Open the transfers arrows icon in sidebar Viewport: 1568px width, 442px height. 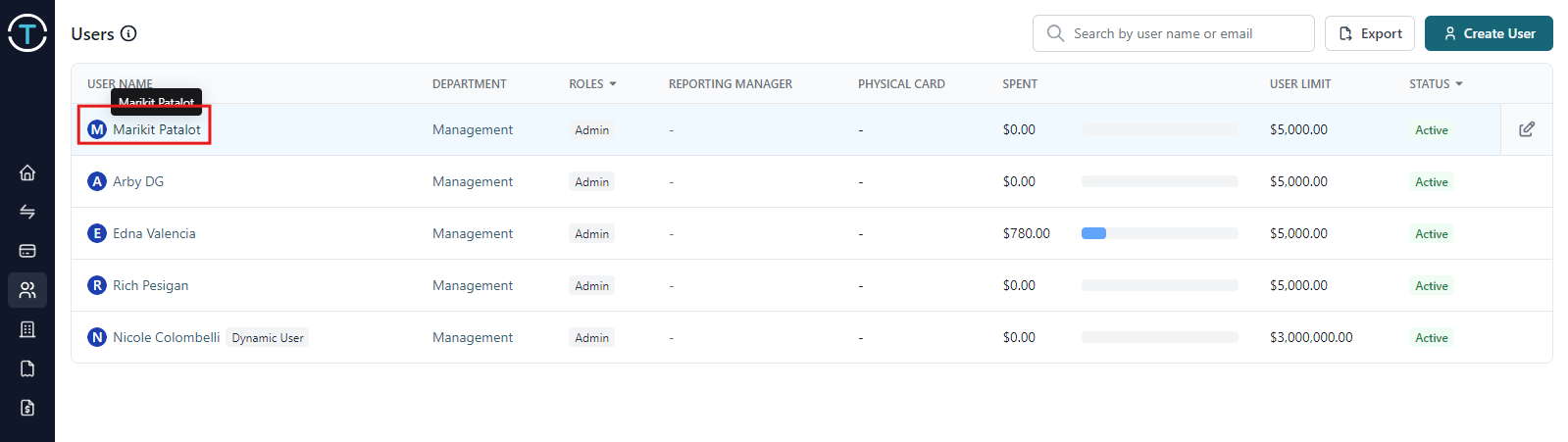(x=27, y=212)
